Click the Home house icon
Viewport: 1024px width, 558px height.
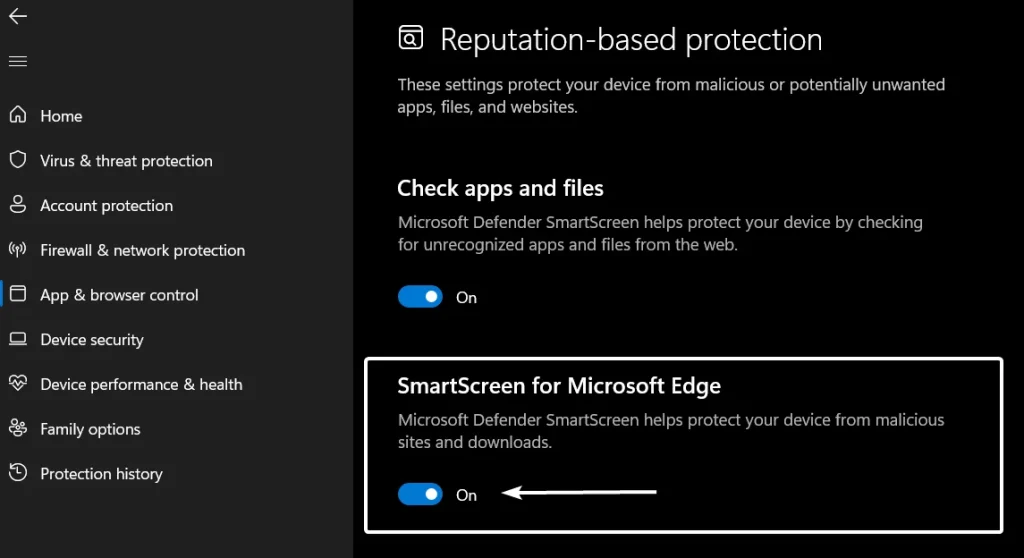point(18,115)
